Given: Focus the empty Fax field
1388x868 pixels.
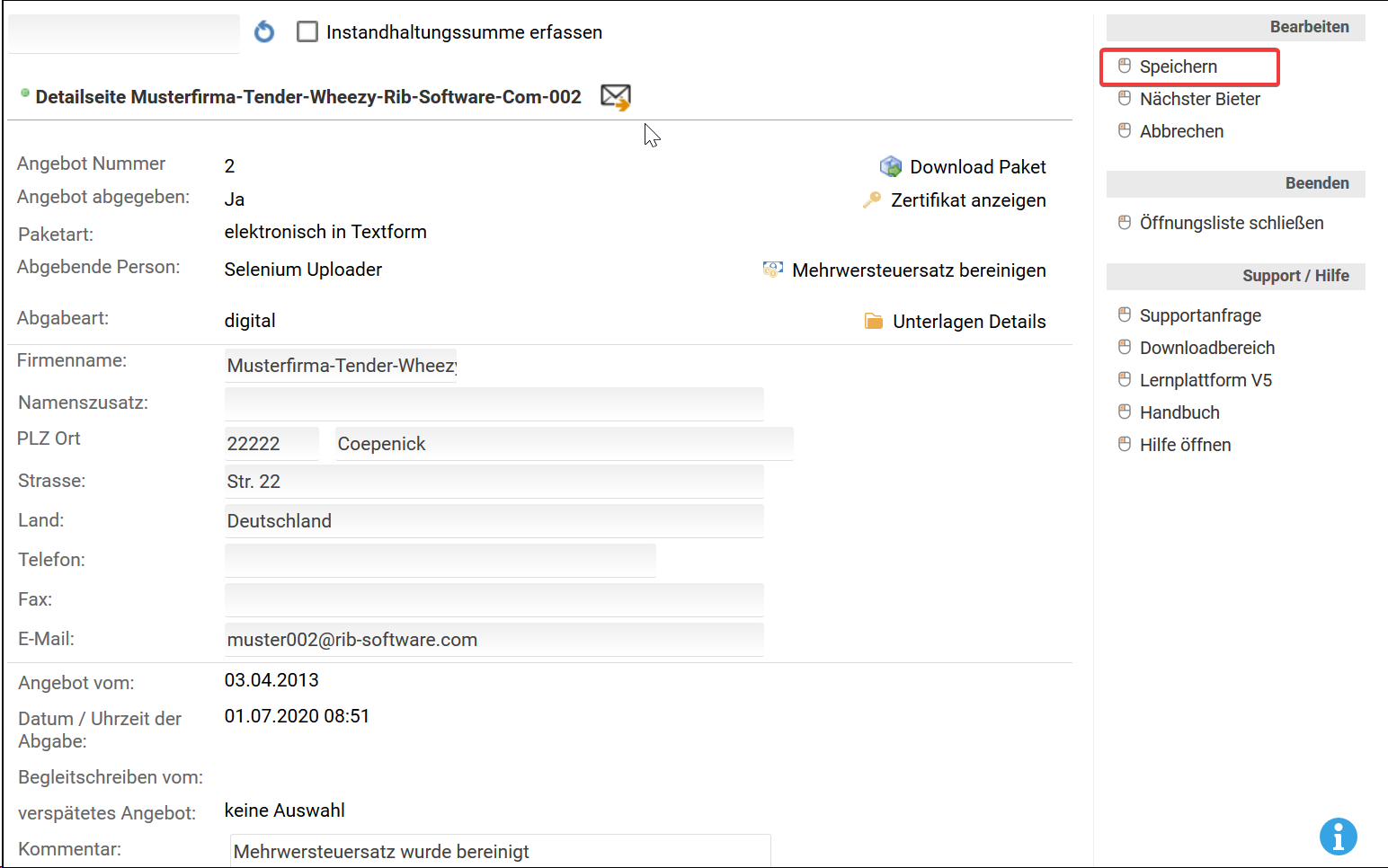Looking at the screenshot, I should tap(494, 600).
